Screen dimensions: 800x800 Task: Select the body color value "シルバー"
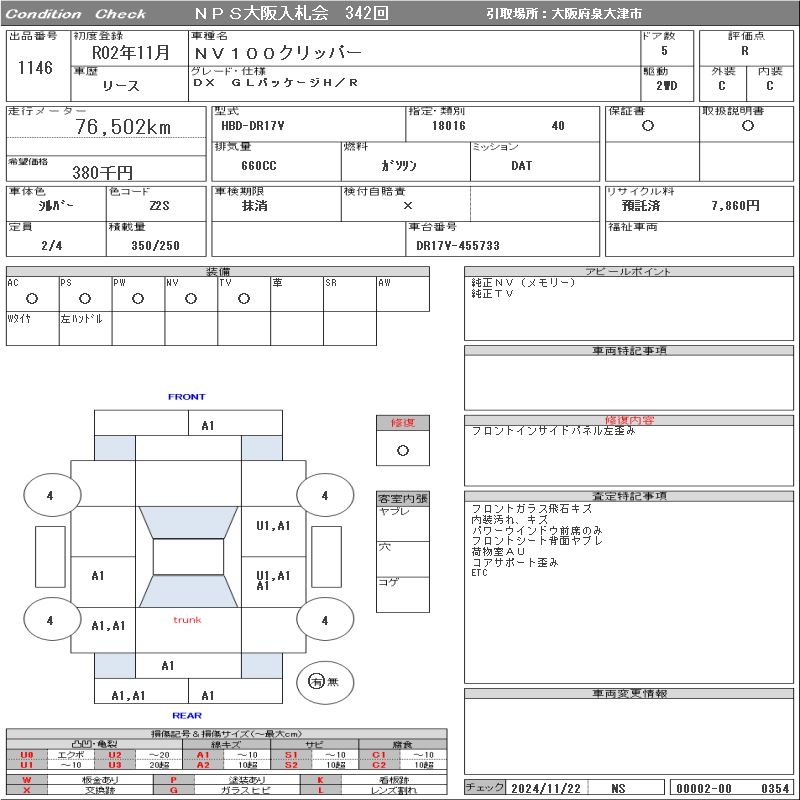click(56, 206)
